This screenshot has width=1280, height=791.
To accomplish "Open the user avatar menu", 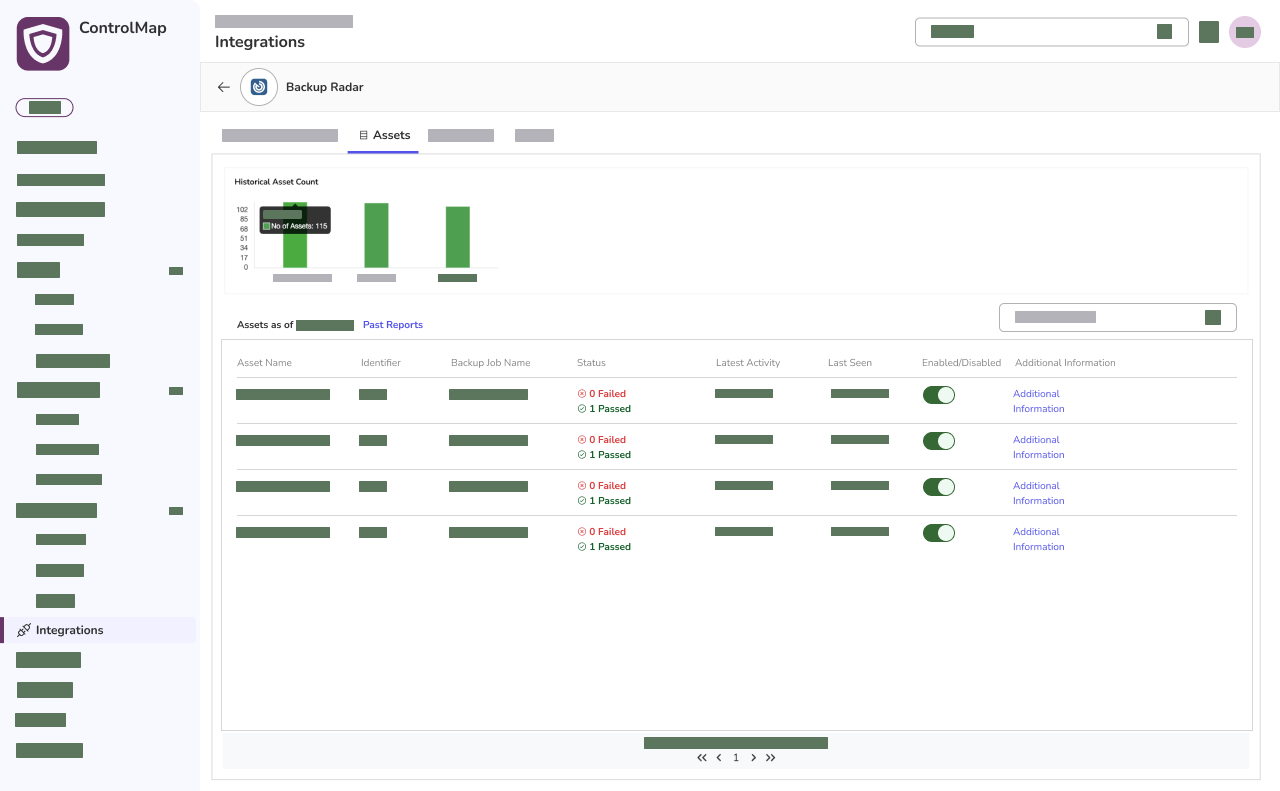I will point(1245,32).
